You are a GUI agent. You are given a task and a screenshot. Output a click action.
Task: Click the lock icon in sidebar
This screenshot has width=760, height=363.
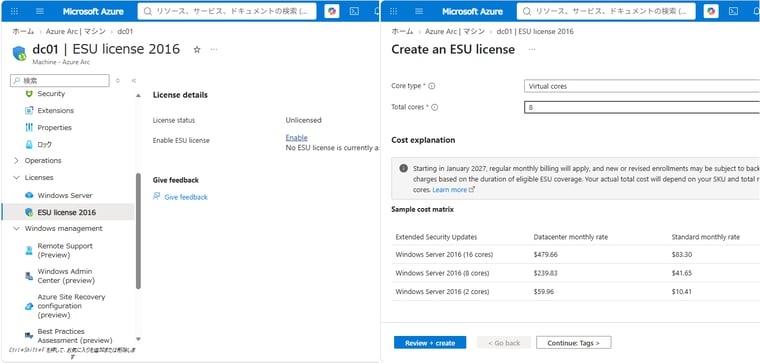point(29,144)
